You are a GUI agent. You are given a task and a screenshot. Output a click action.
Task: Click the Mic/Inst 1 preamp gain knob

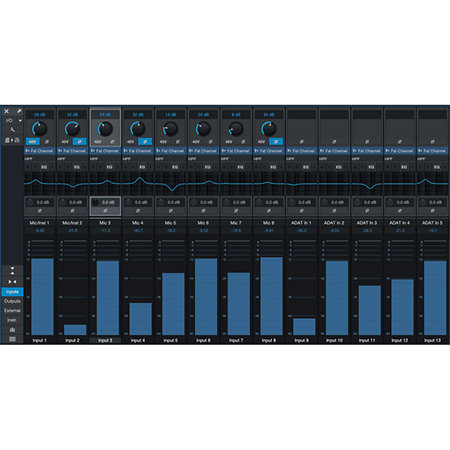tap(39, 129)
